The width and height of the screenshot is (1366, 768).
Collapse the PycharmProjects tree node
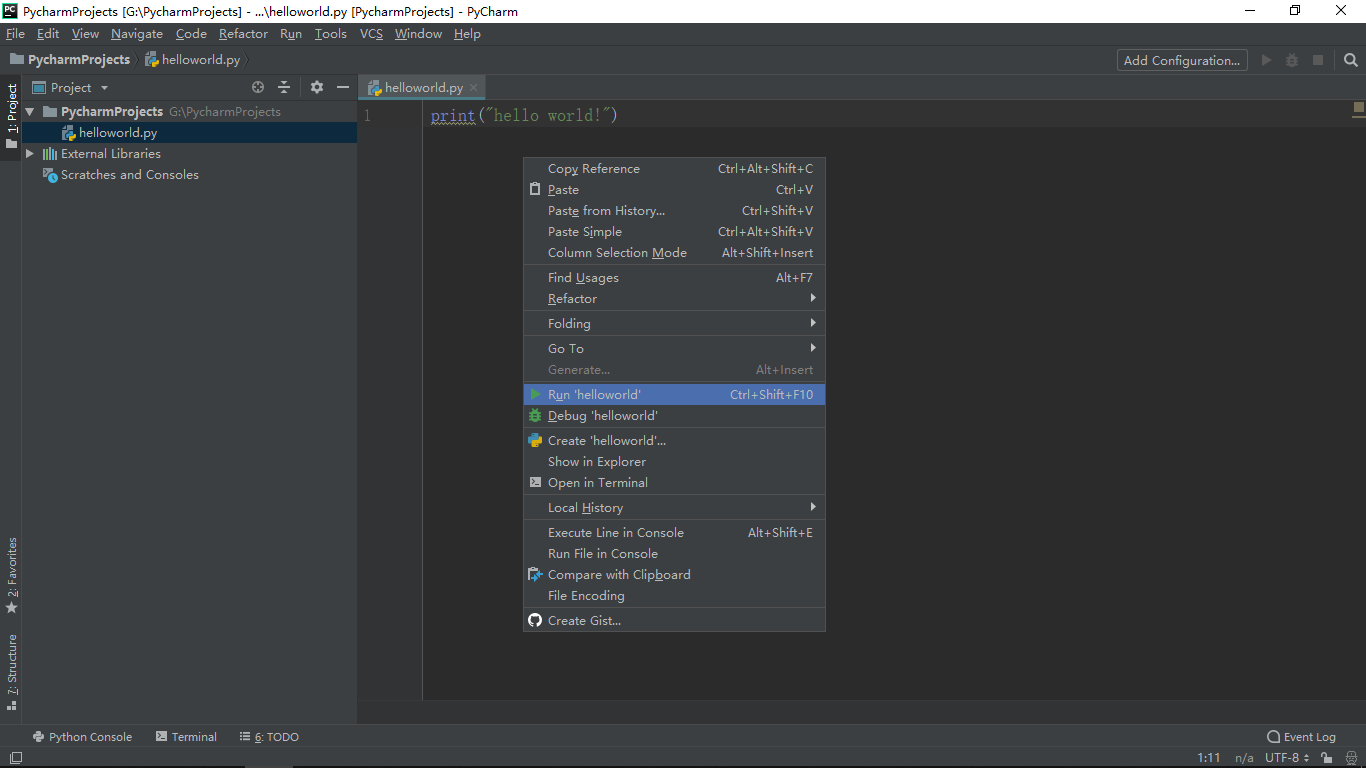coord(30,112)
